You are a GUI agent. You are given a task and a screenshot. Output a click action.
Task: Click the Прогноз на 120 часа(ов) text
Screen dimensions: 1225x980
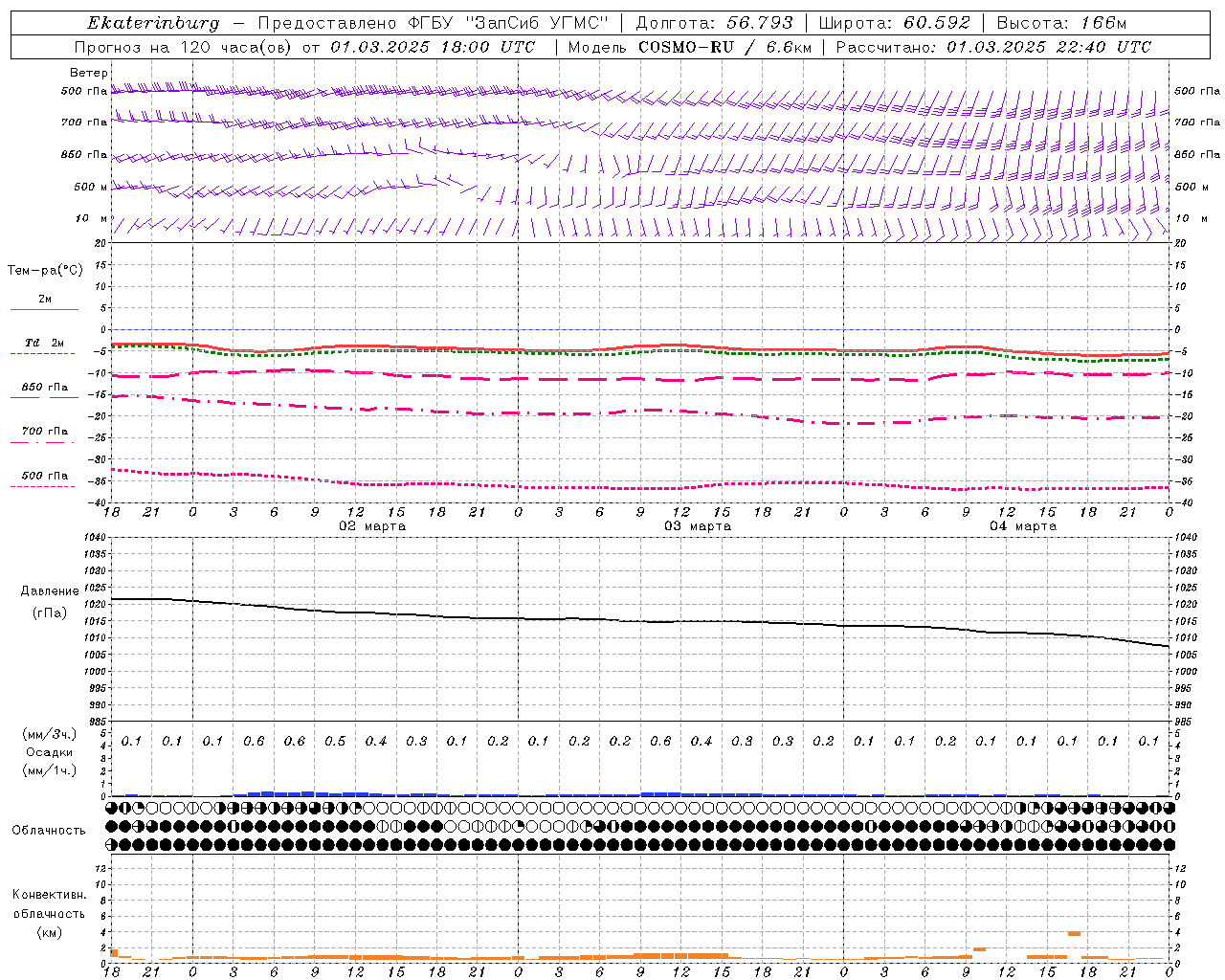pos(184,47)
